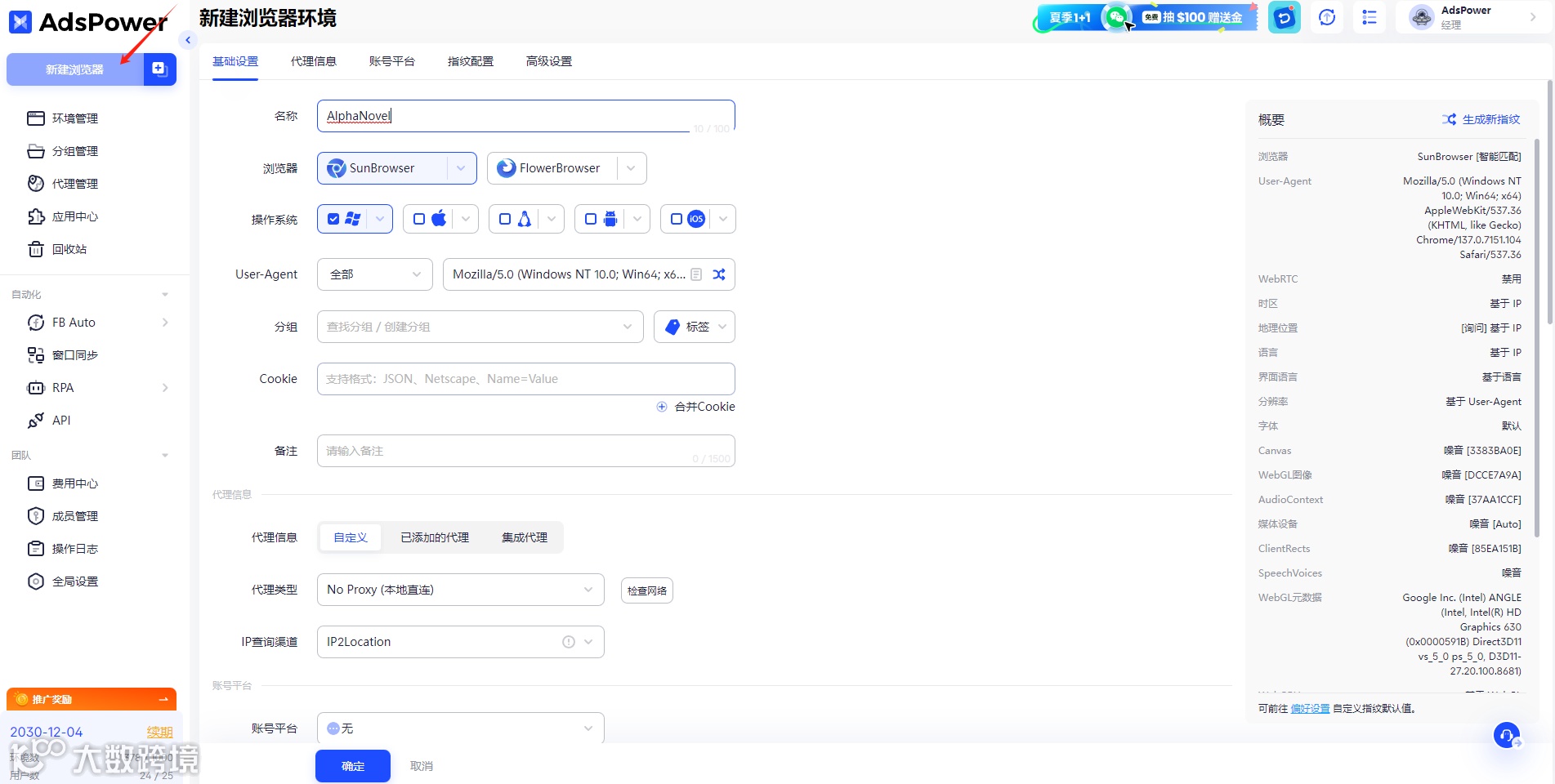The height and width of the screenshot is (784, 1555).
Task: Open the 标签 dropdown
Action: (695, 327)
